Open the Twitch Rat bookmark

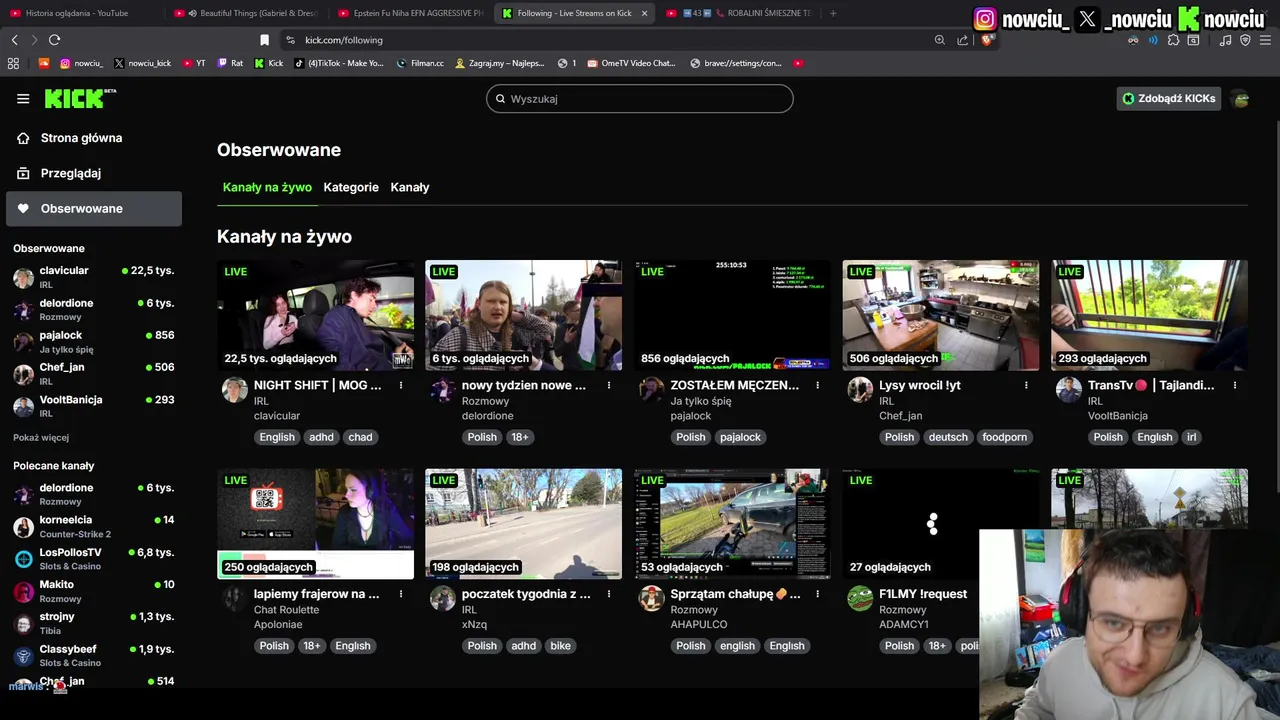click(x=230, y=63)
